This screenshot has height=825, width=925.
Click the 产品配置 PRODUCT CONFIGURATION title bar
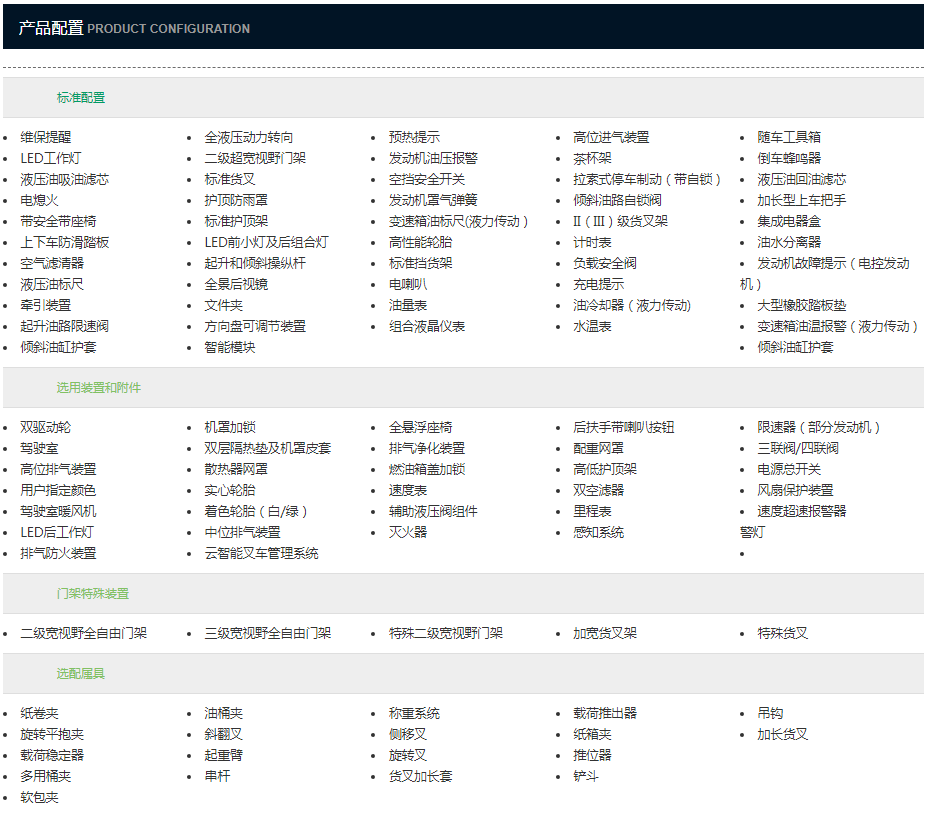pyautogui.click(x=134, y=28)
